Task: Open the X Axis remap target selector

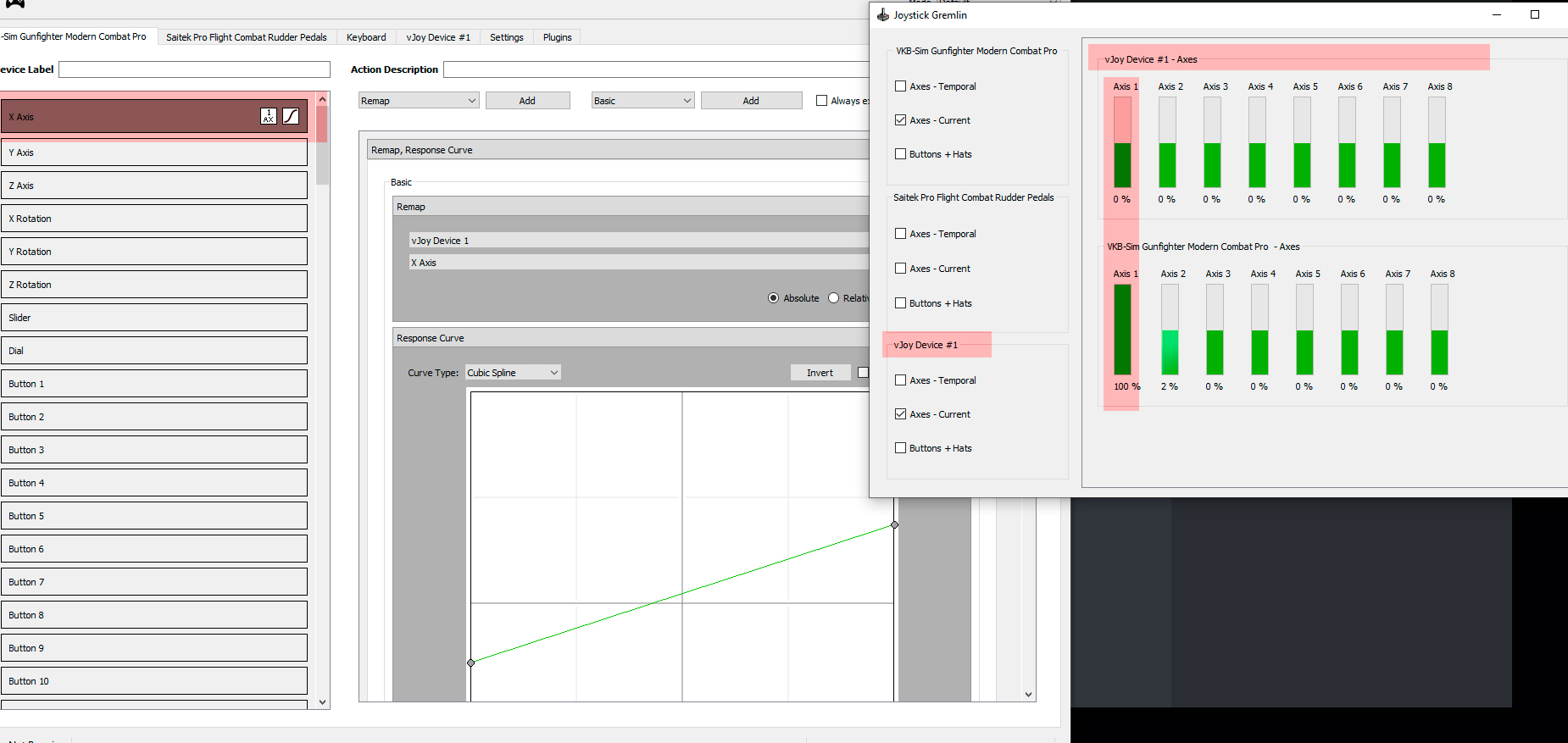Action: point(639,263)
